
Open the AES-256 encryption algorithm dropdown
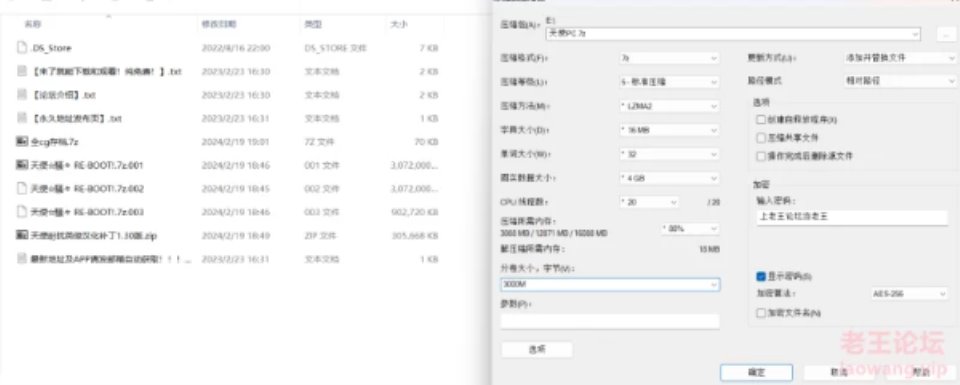click(x=909, y=294)
